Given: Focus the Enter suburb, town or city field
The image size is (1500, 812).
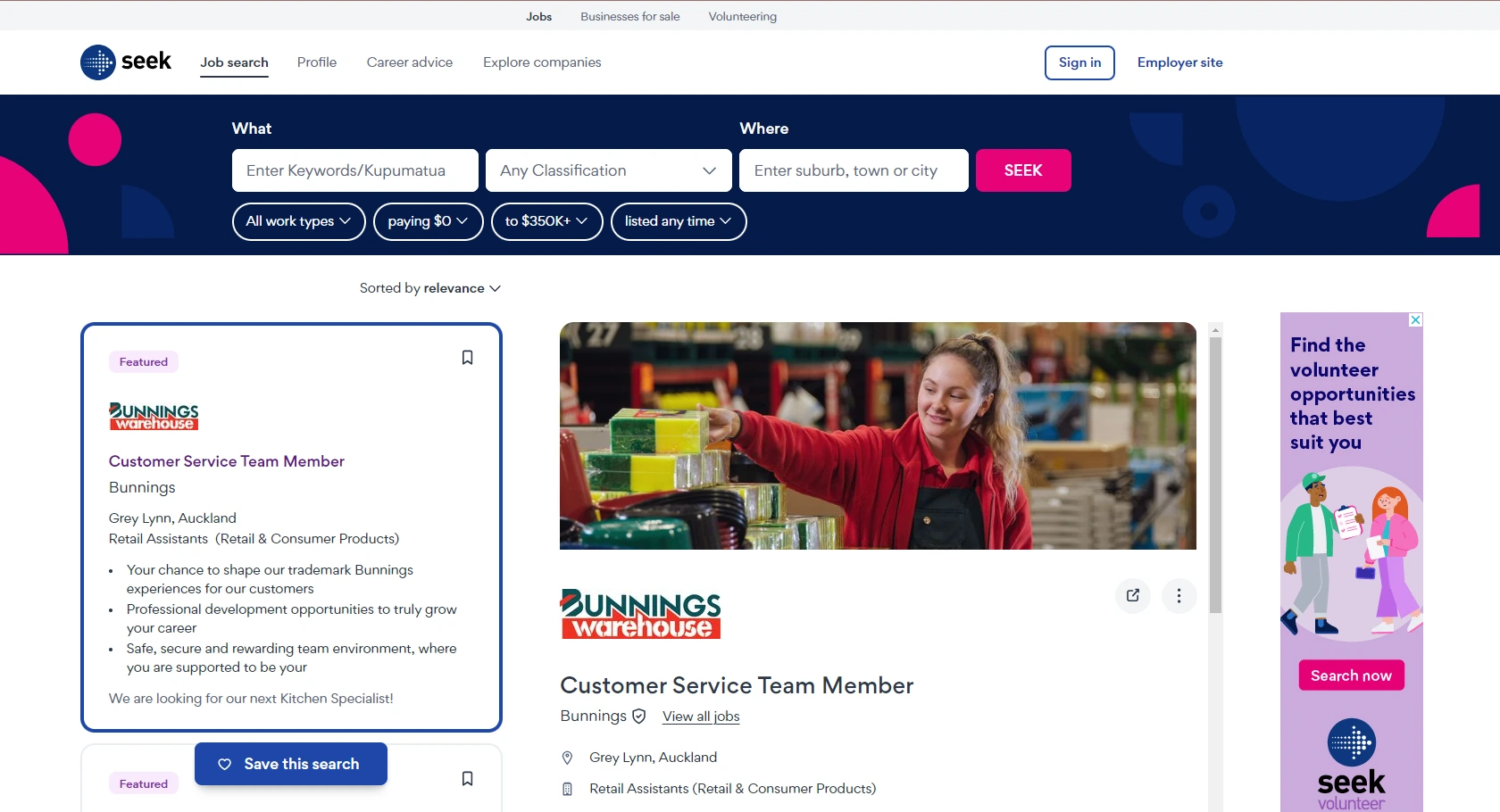Looking at the screenshot, I should click(x=854, y=170).
